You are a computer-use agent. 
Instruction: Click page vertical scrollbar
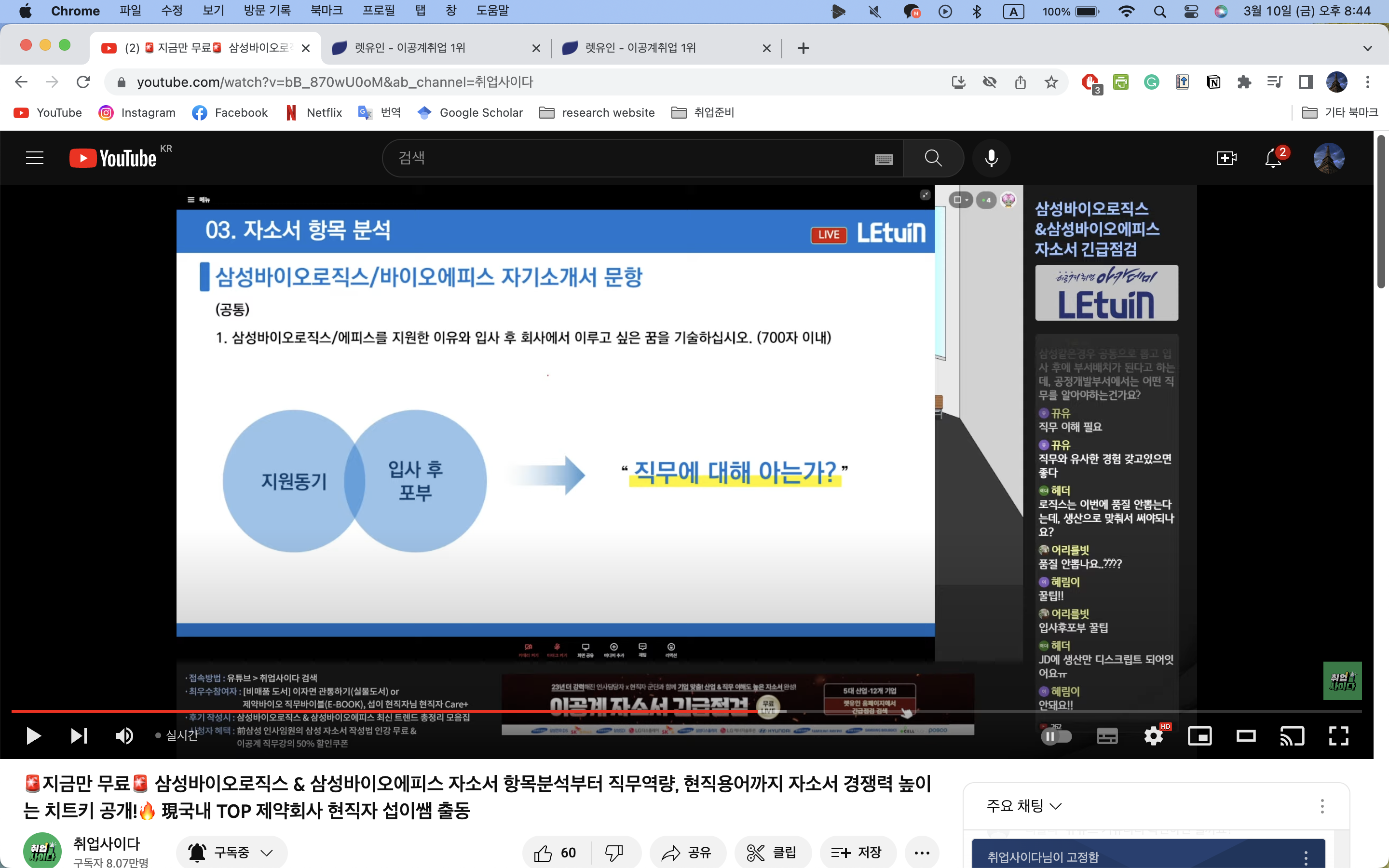coord(1381,211)
